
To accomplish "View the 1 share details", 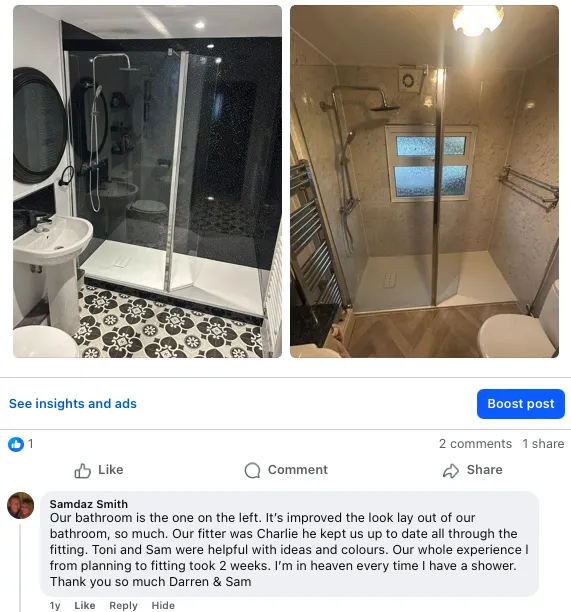I will 543,444.
